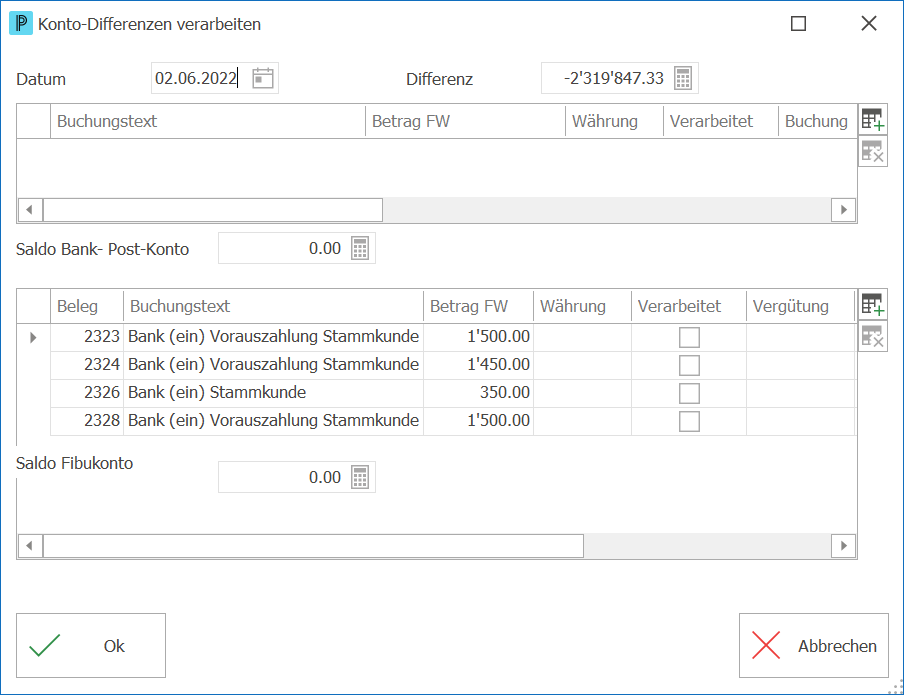Click the Vergütung column header

tap(800, 306)
